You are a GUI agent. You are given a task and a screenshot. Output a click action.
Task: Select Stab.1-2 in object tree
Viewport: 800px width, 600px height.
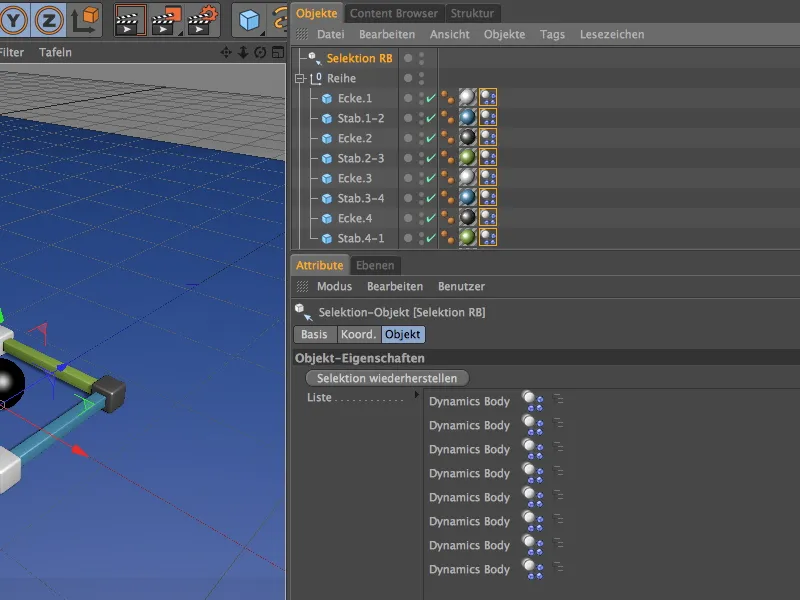click(x=361, y=118)
